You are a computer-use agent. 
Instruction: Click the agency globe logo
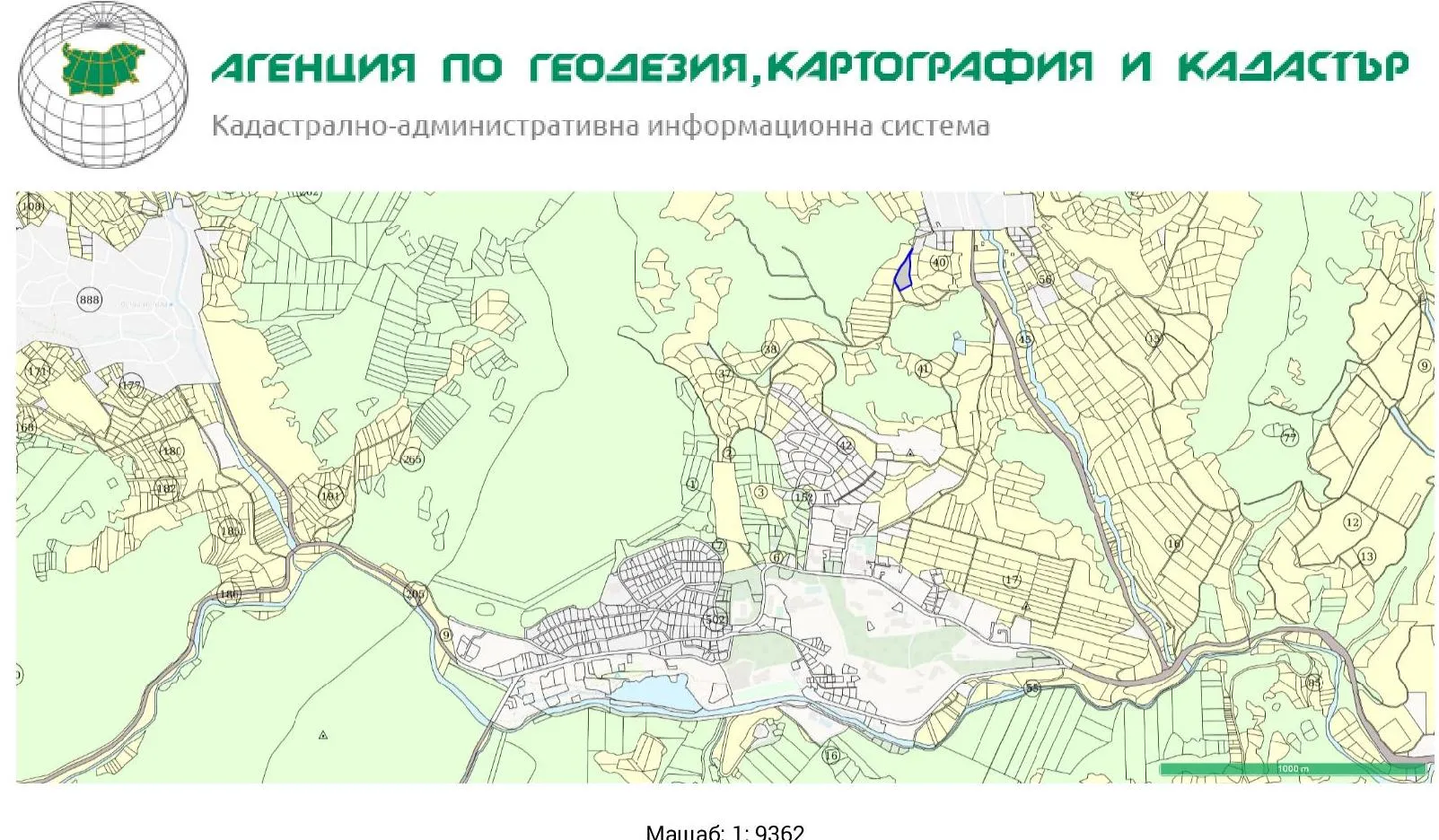(103, 84)
